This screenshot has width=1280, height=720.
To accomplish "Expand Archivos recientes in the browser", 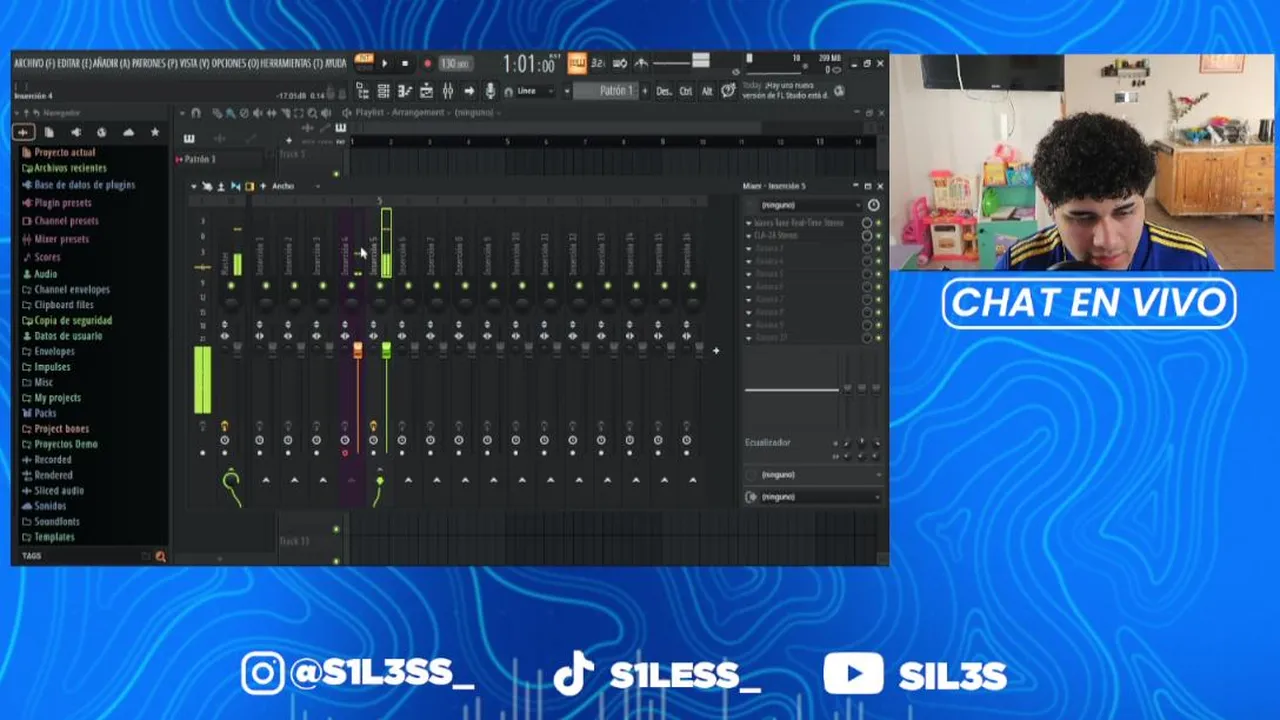I will point(70,168).
